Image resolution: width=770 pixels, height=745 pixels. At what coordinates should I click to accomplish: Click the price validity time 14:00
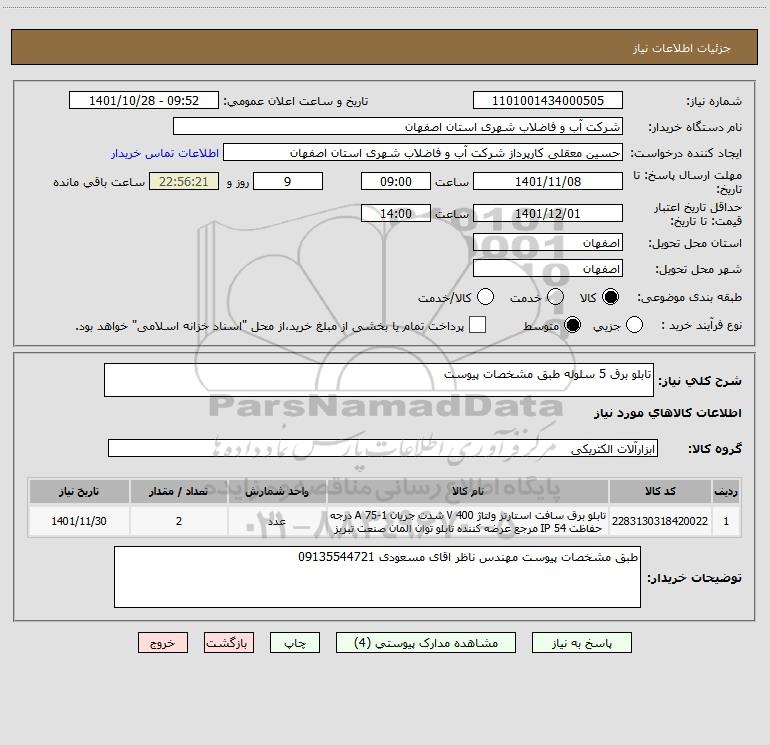396,213
